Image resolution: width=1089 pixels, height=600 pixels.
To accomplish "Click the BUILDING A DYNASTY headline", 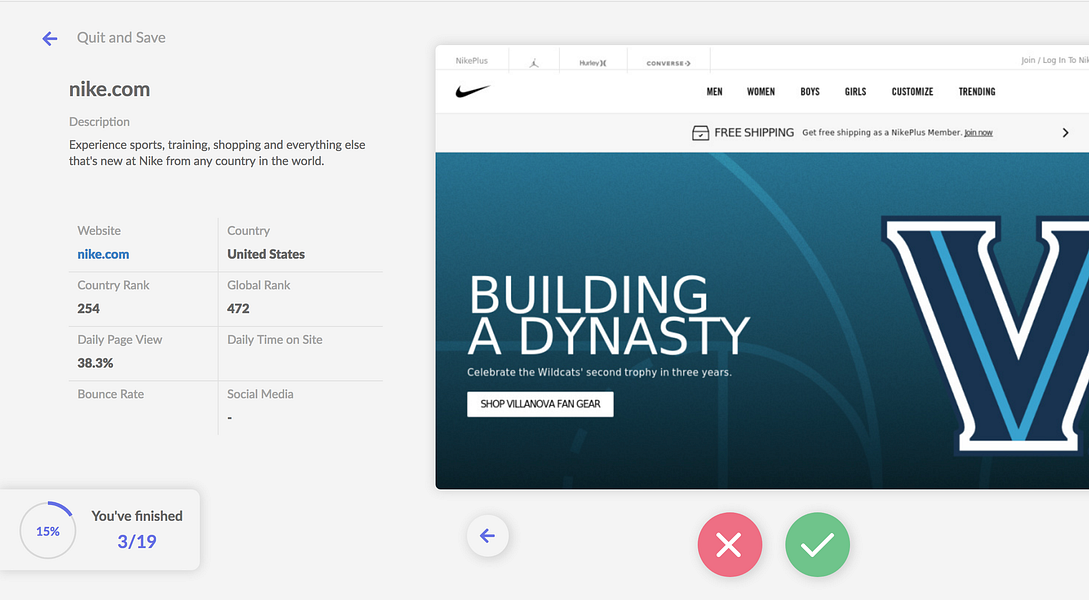I will (608, 315).
